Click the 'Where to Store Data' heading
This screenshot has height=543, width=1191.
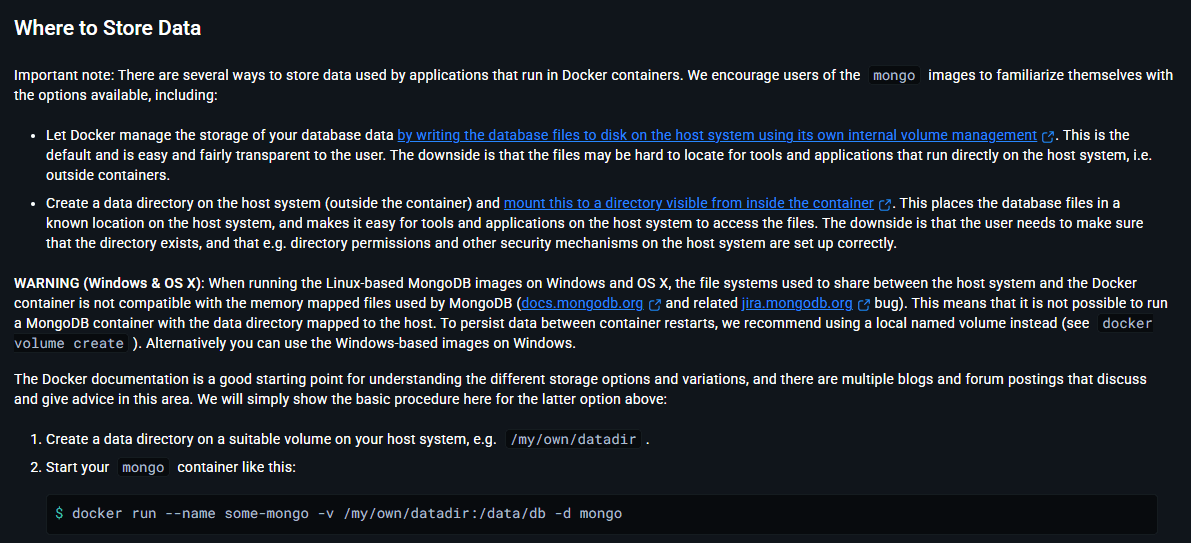click(108, 28)
